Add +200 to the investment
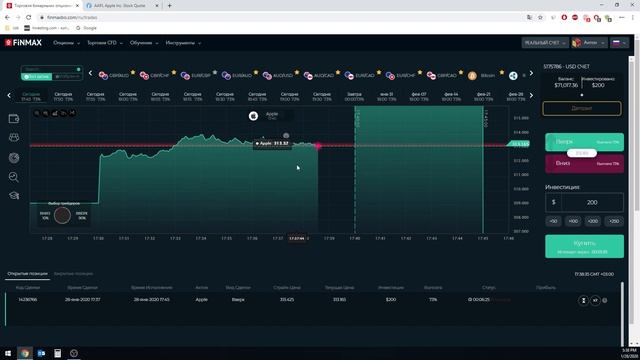Viewport: 640px width, 360px height. click(593, 221)
